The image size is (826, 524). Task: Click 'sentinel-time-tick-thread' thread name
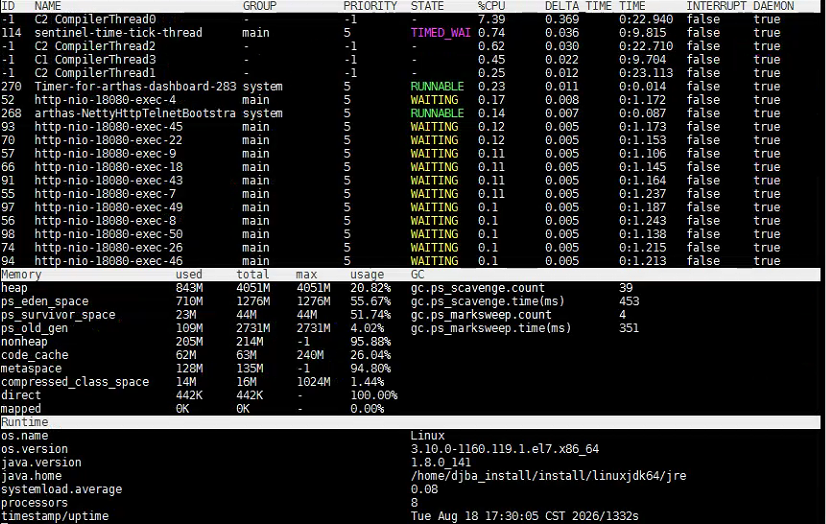(119, 33)
